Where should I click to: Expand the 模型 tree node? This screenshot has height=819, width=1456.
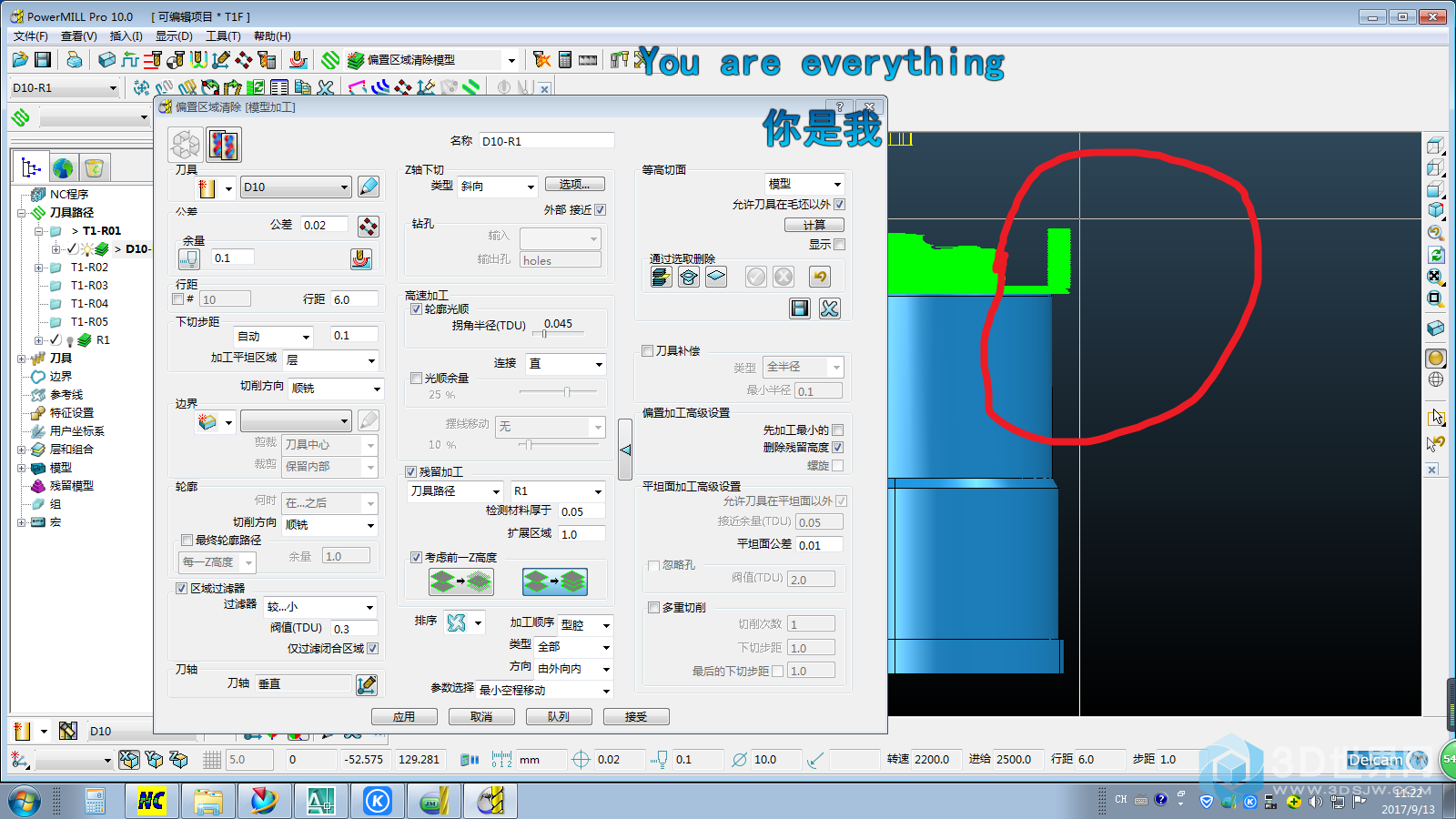point(21,468)
